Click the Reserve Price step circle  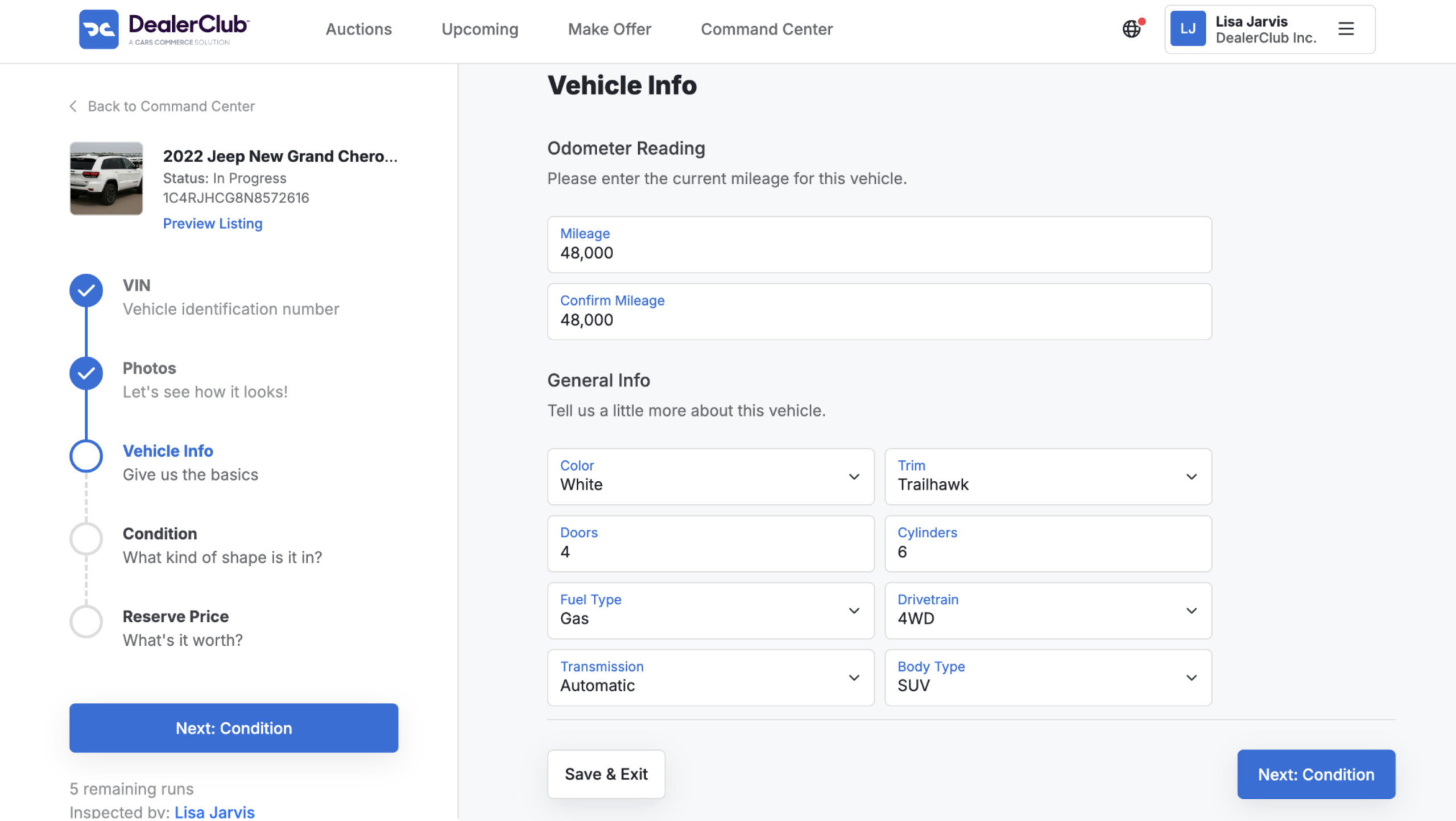point(86,621)
